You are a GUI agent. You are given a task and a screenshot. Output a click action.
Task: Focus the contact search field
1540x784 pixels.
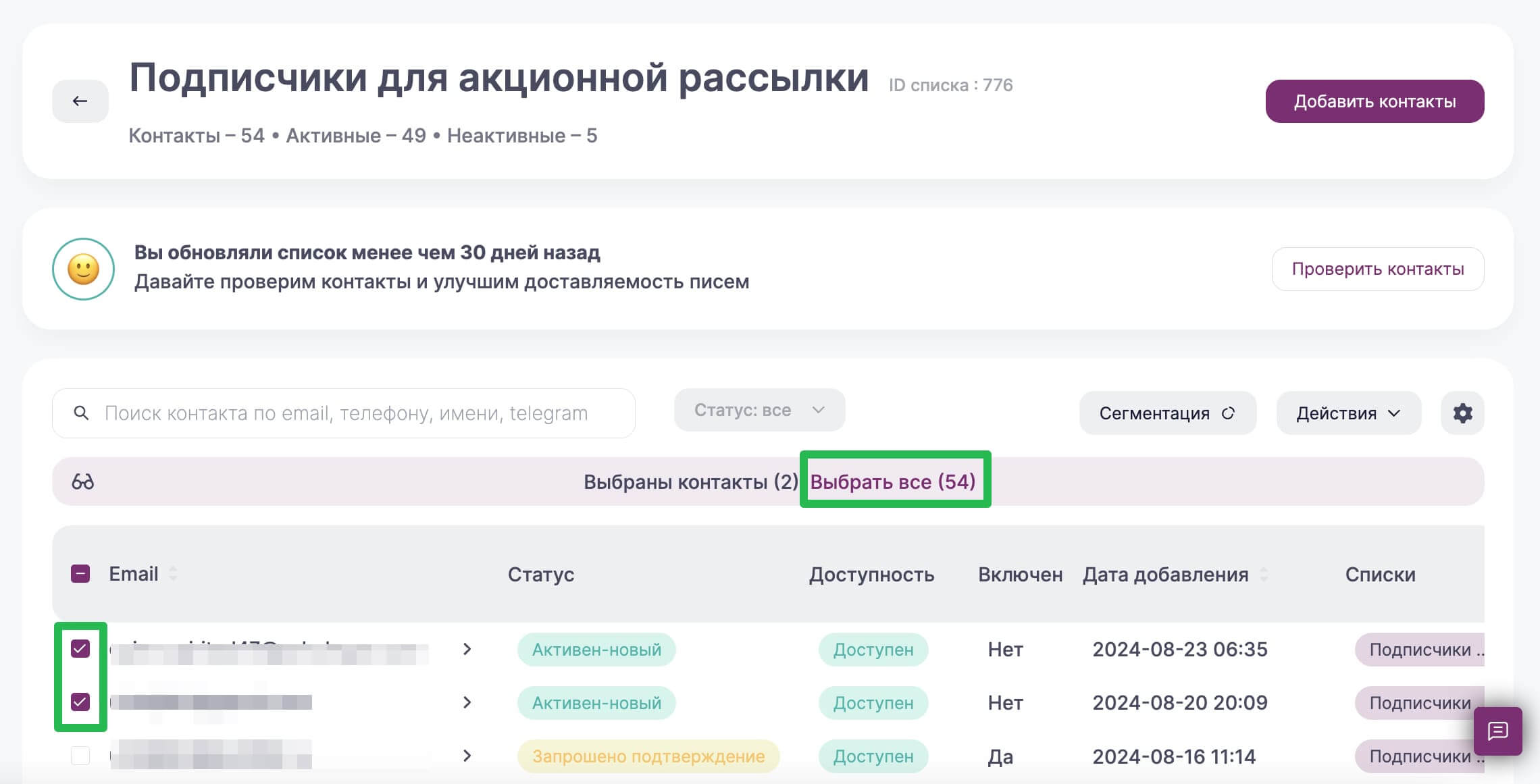(344, 413)
